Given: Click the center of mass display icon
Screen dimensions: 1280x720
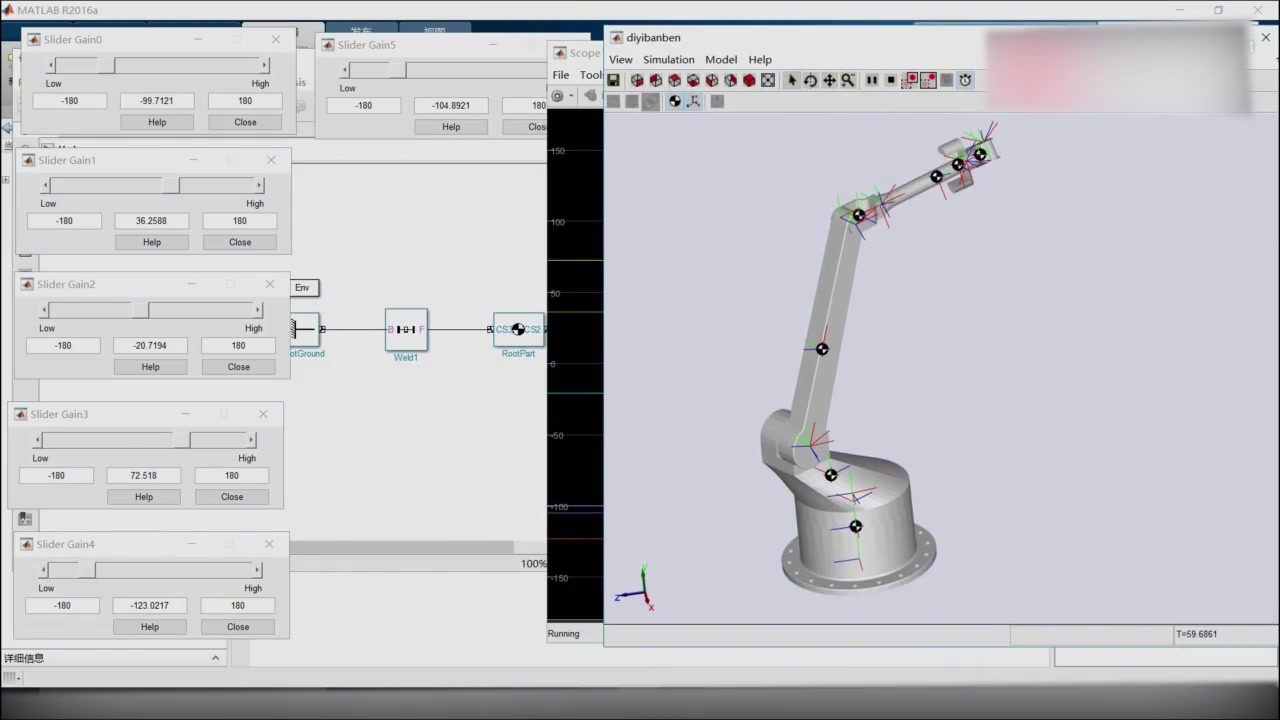Looking at the screenshot, I should coord(674,101).
